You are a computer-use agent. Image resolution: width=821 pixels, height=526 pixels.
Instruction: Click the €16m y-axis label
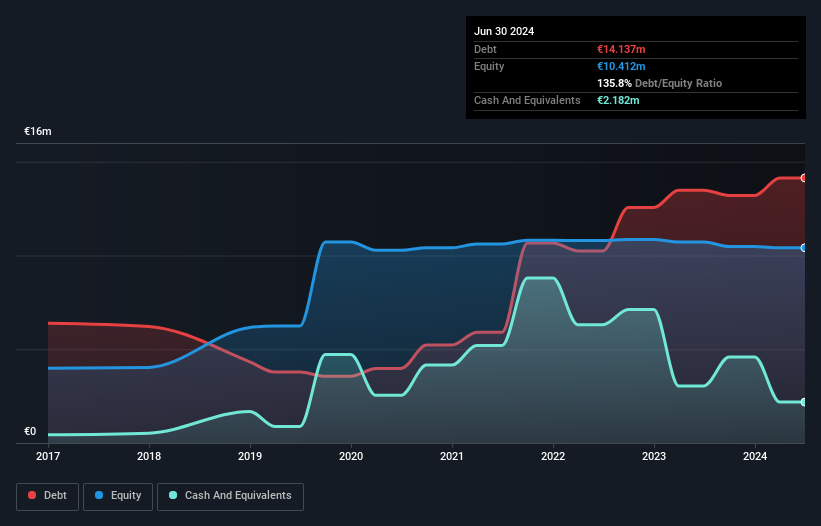tap(38, 131)
